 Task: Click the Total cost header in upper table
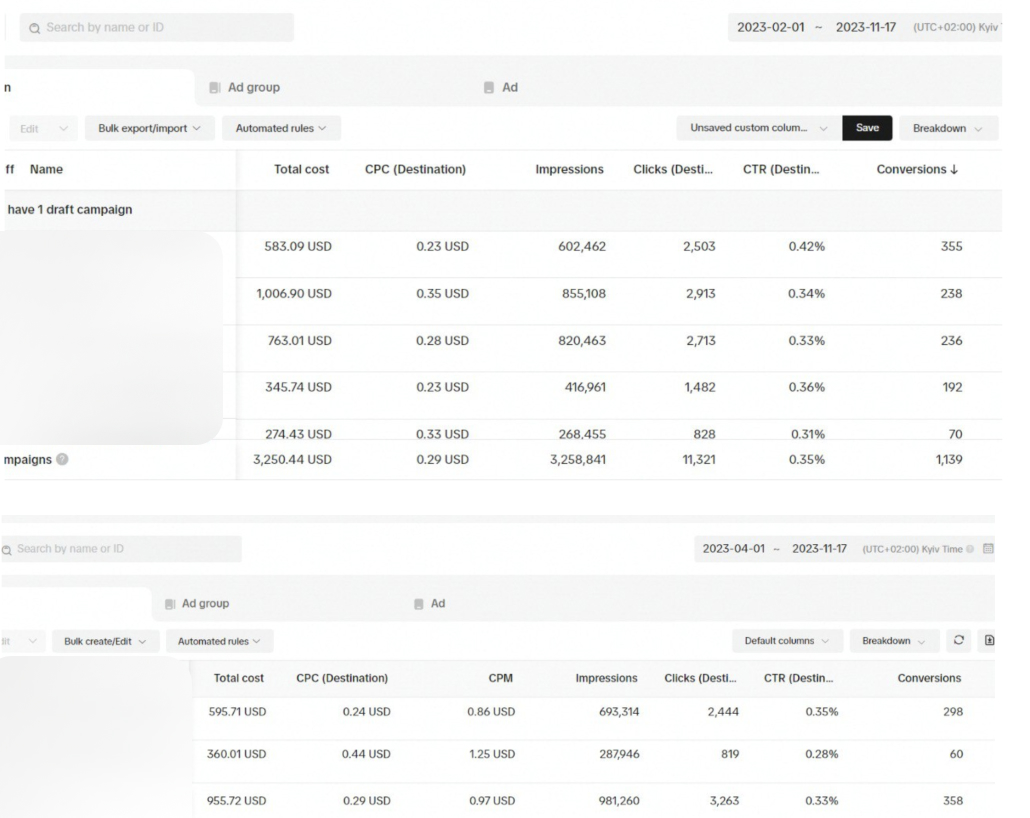tap(301, 170)
